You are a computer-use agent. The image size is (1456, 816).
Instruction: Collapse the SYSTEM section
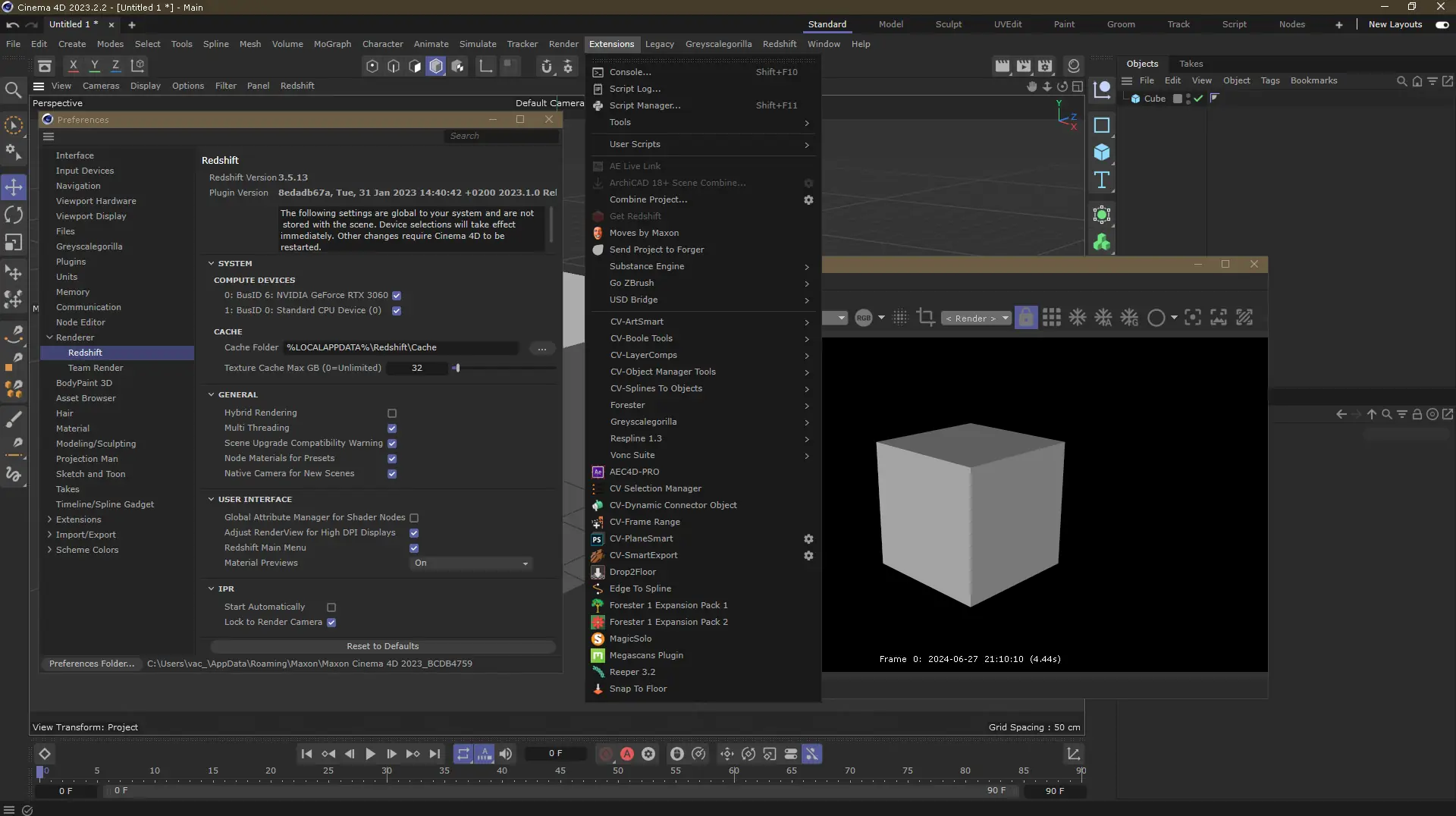[x=212, y=264]
